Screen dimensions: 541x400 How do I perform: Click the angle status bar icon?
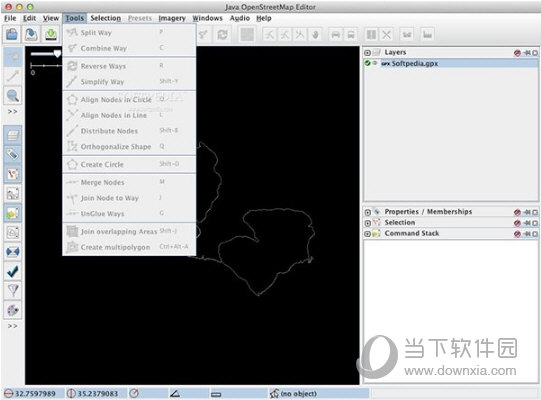click(x=175, y=393)
